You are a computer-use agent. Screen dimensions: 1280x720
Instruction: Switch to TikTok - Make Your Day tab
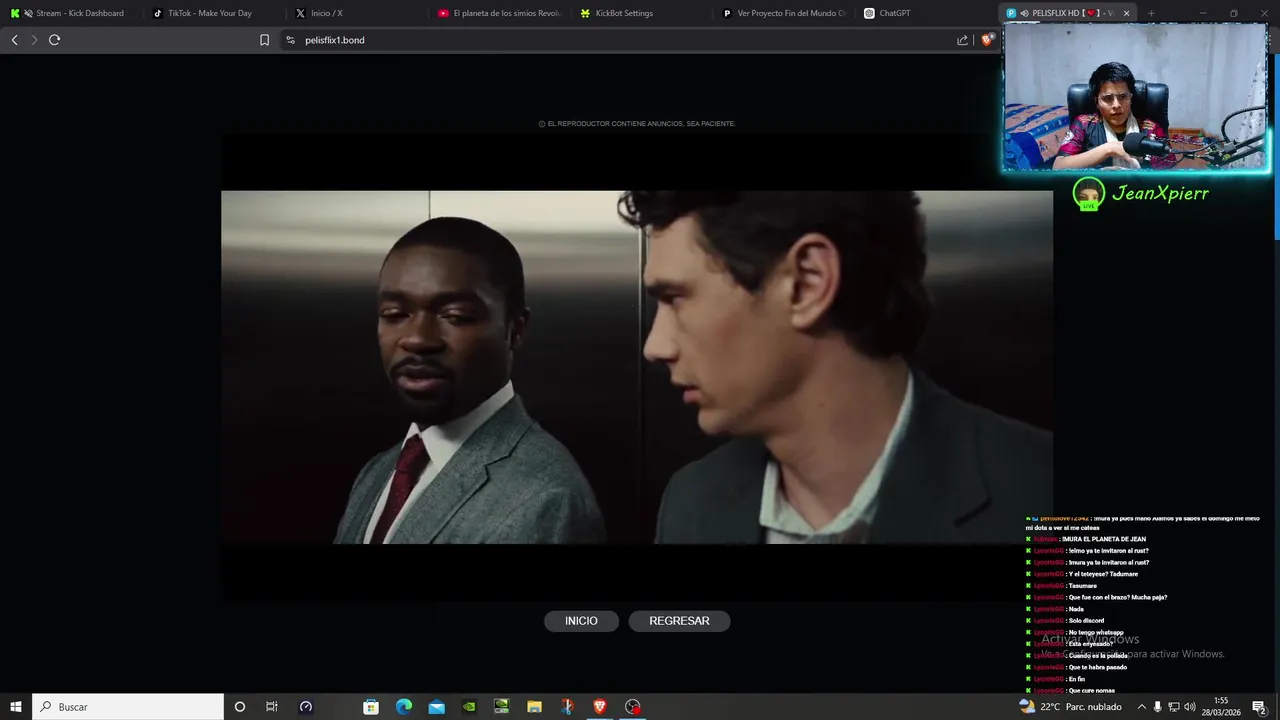point(213,13)
